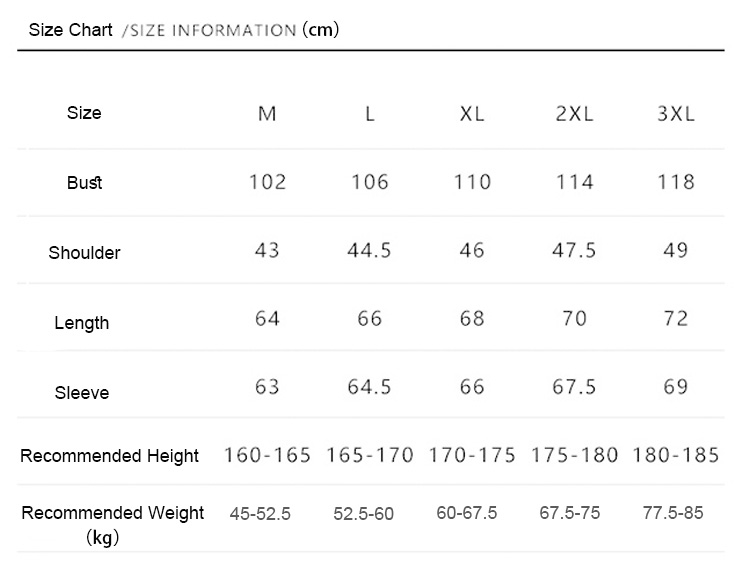Click the Bust row label
This screenshot has width=750, height=571.
tap(85, 183)
